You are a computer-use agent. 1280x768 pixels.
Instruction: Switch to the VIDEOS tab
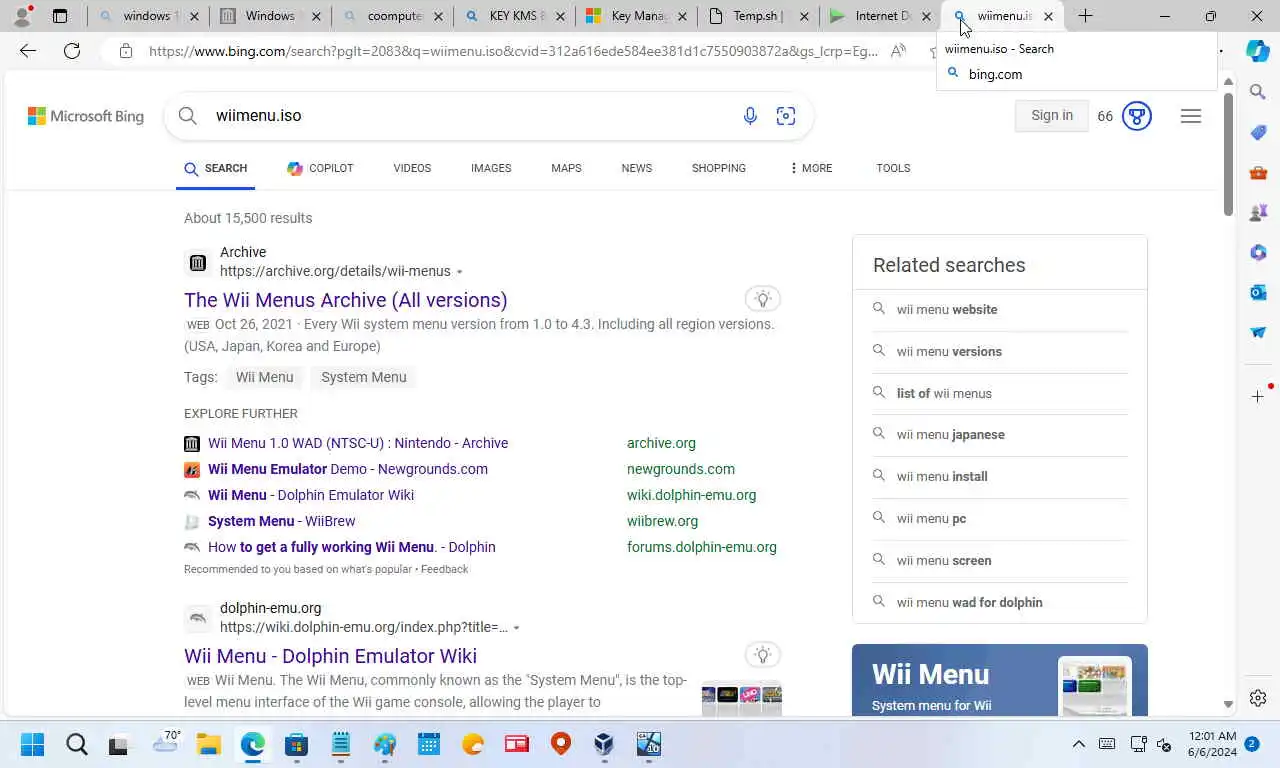click(x=412, y=168)
